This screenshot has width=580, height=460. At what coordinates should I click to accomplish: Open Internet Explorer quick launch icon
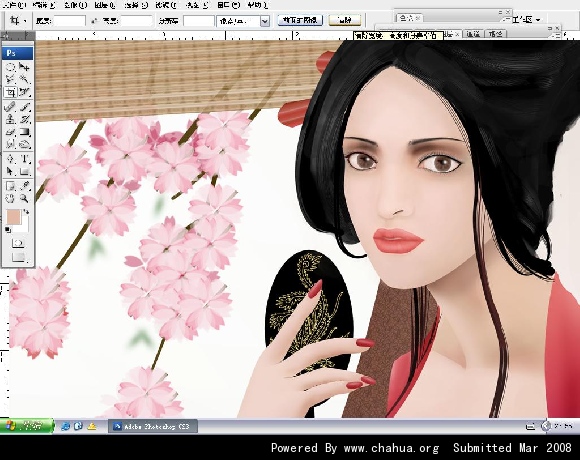pos(65,426)
